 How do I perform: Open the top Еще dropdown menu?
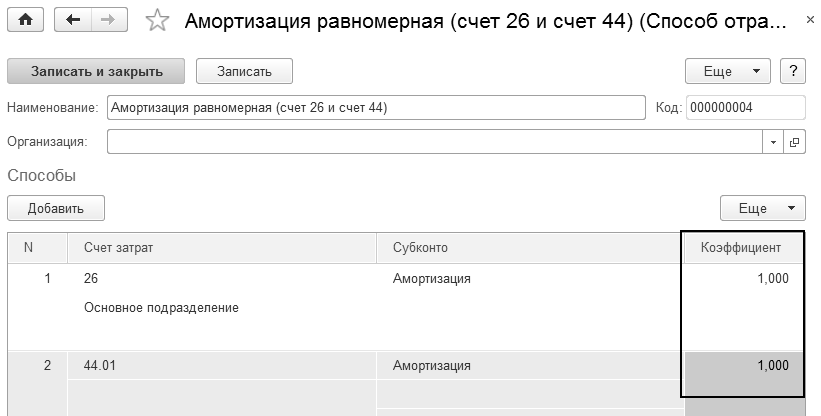pos(727,71)
